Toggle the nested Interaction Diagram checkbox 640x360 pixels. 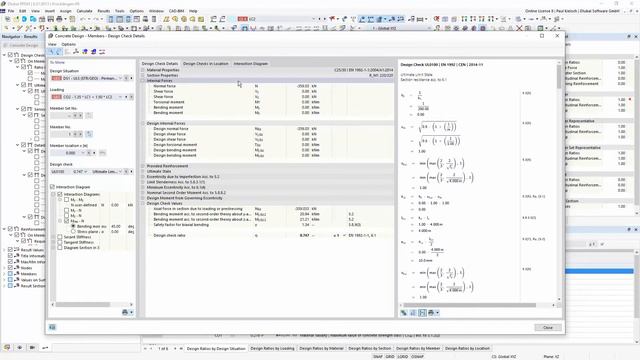click(60, 194)
